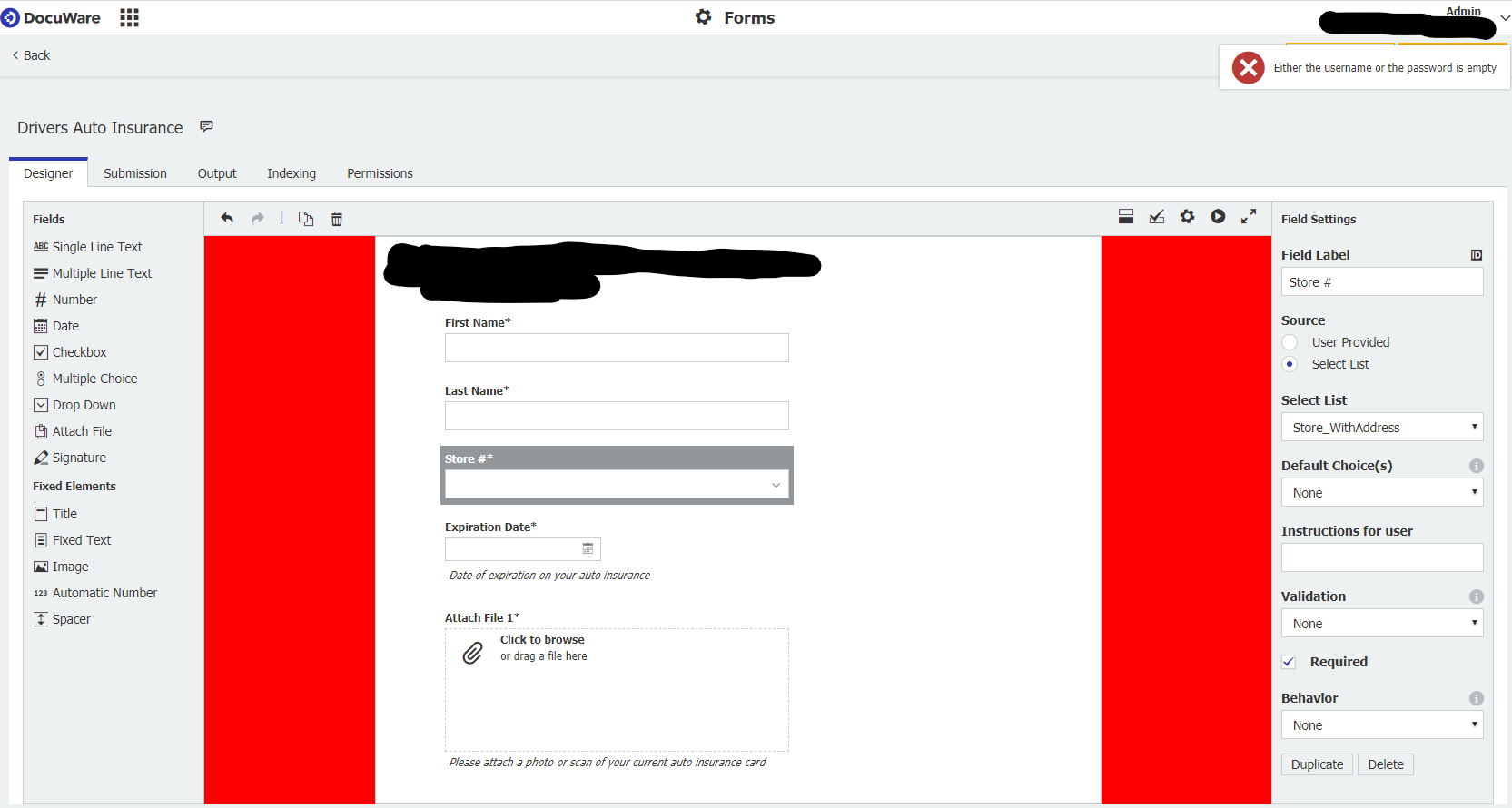This screenshot has width=1512, height=808.
Task: Open the DocuWare apps grid menu
Action: click(129, 18)
